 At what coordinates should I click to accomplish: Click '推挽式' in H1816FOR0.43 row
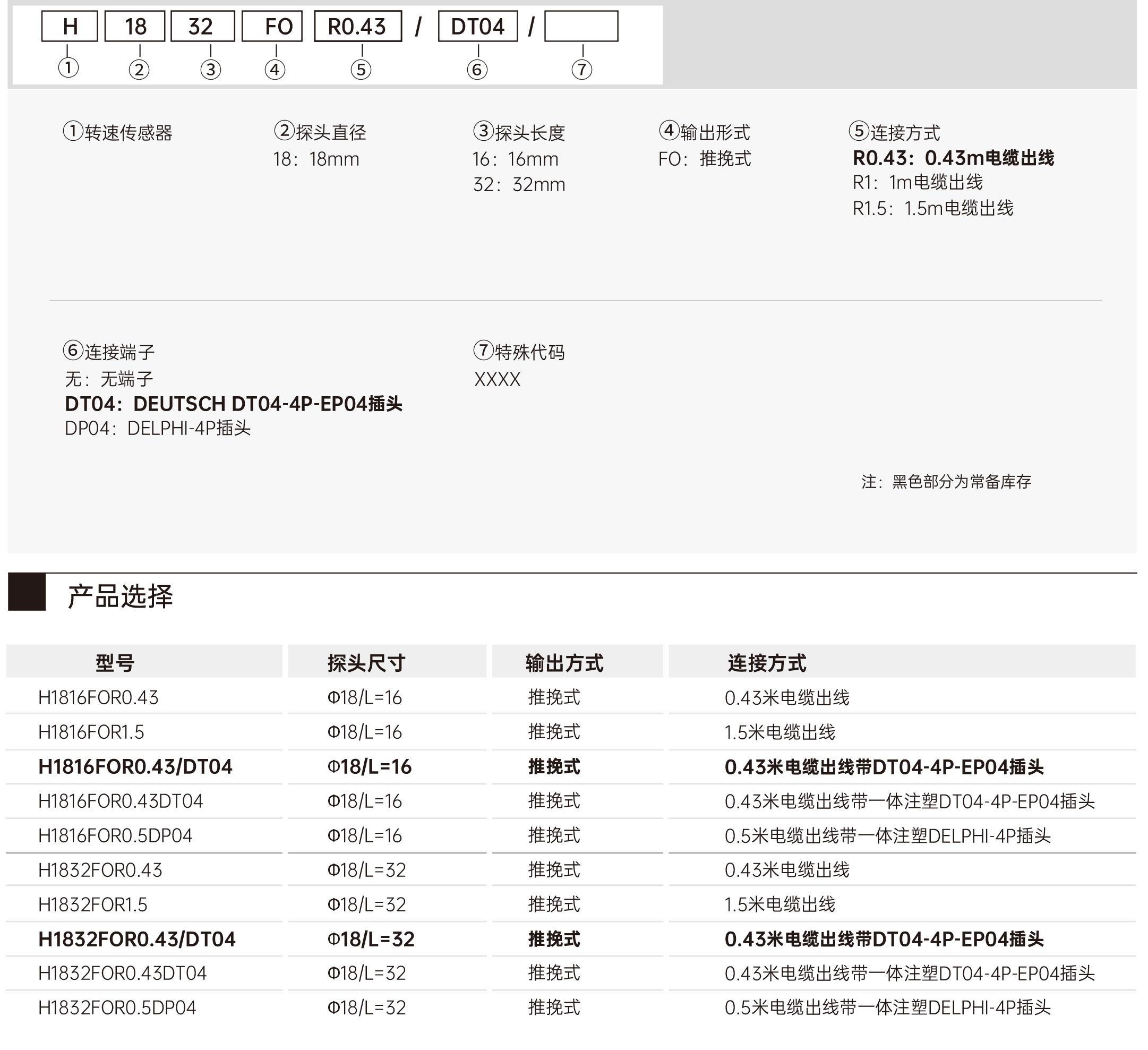click(554, 698)
